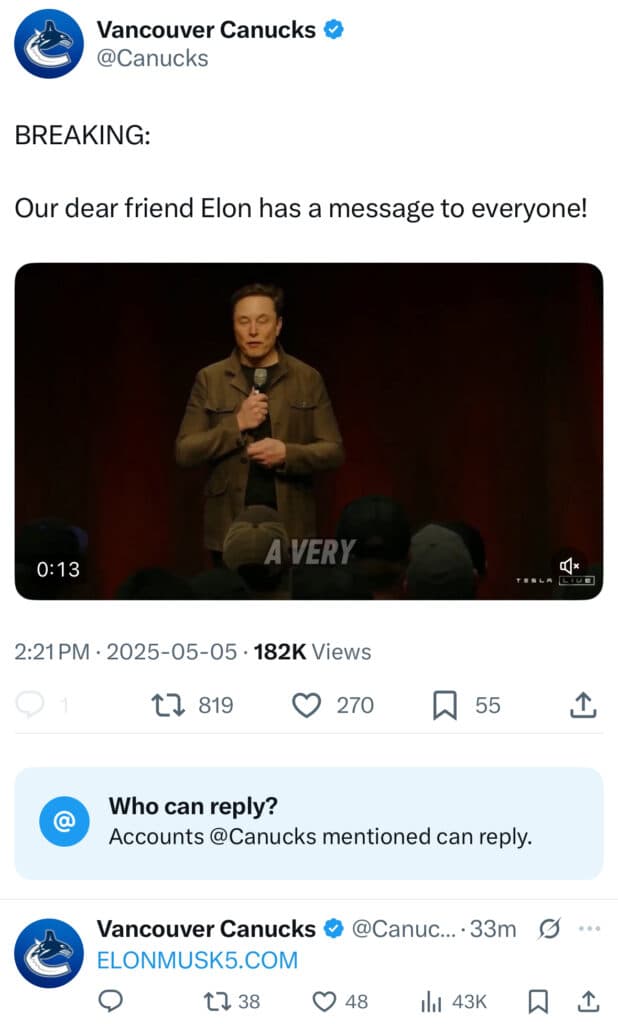Play the Elon video thumbnail

point(309,430)
